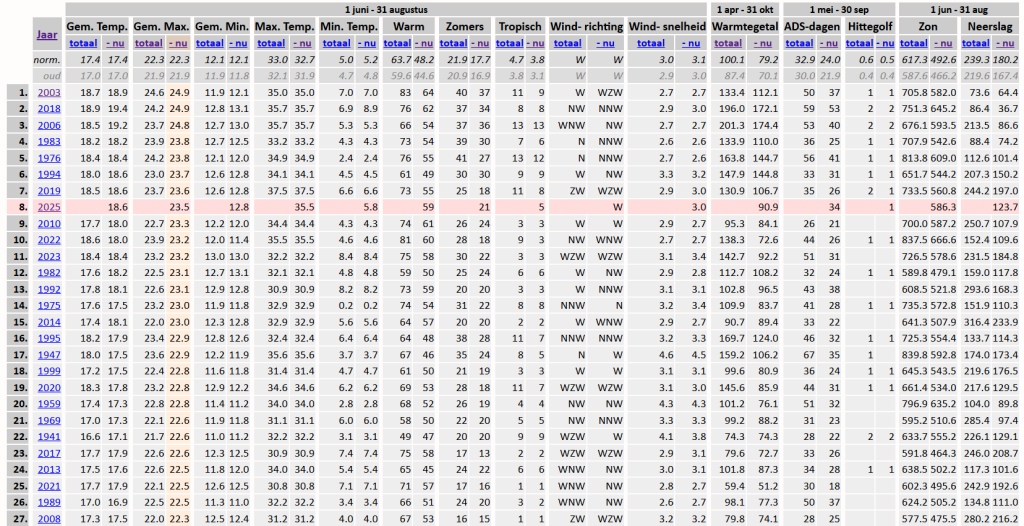Image resolution: width=1024 pixels, height=526 pixels.
Task: Sort by '- nu' under Warm
Action: (x=424, y=43)
